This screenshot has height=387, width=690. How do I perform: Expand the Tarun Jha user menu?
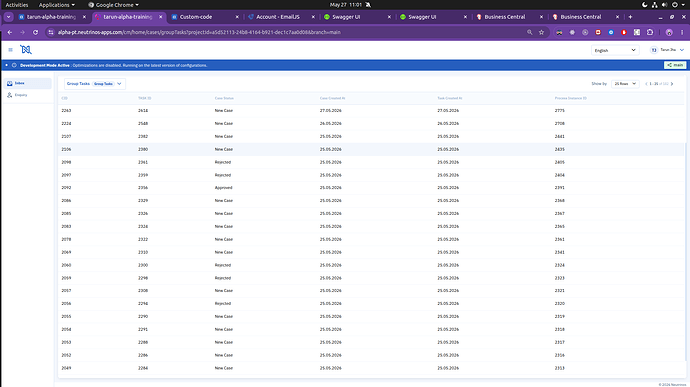[x=667, y=50]
